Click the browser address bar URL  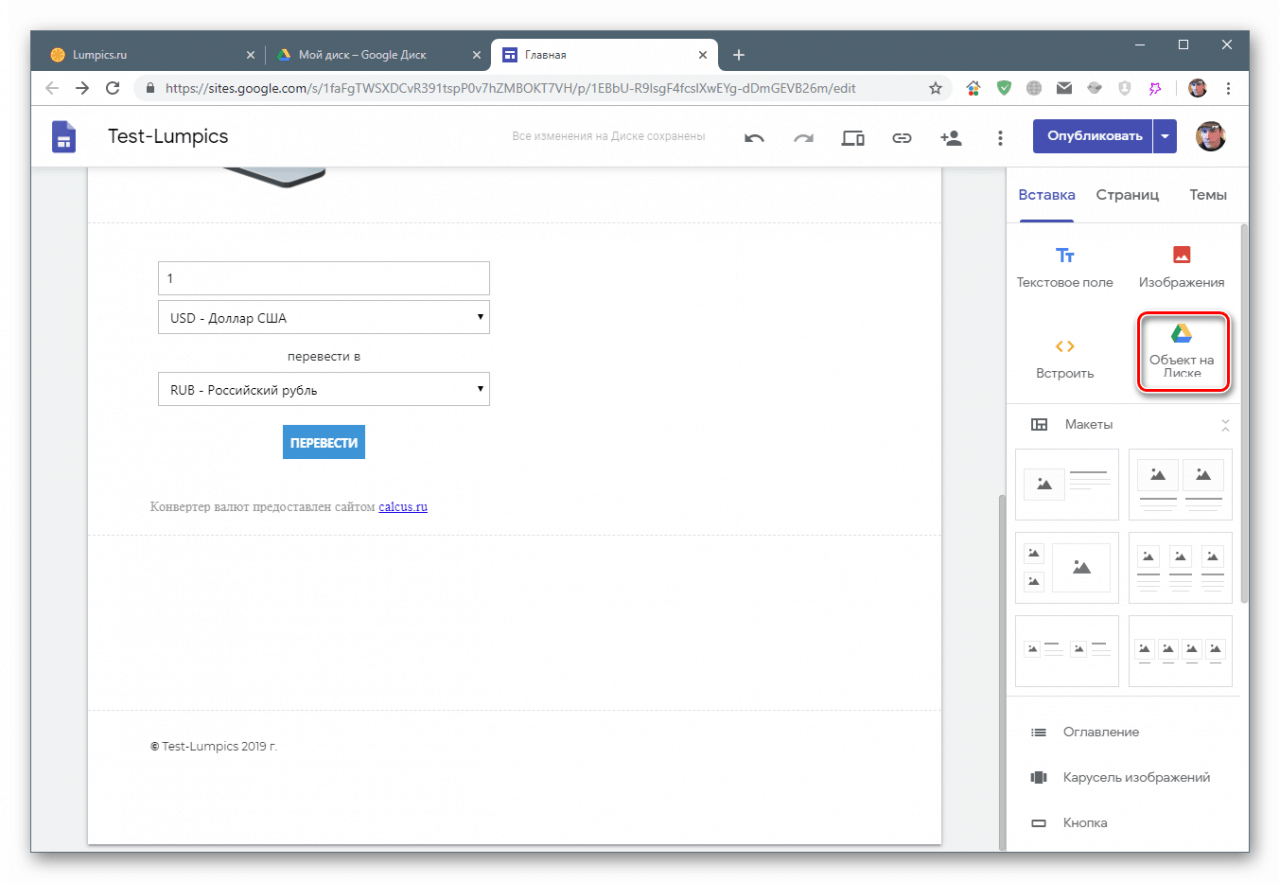coord(510,88)
